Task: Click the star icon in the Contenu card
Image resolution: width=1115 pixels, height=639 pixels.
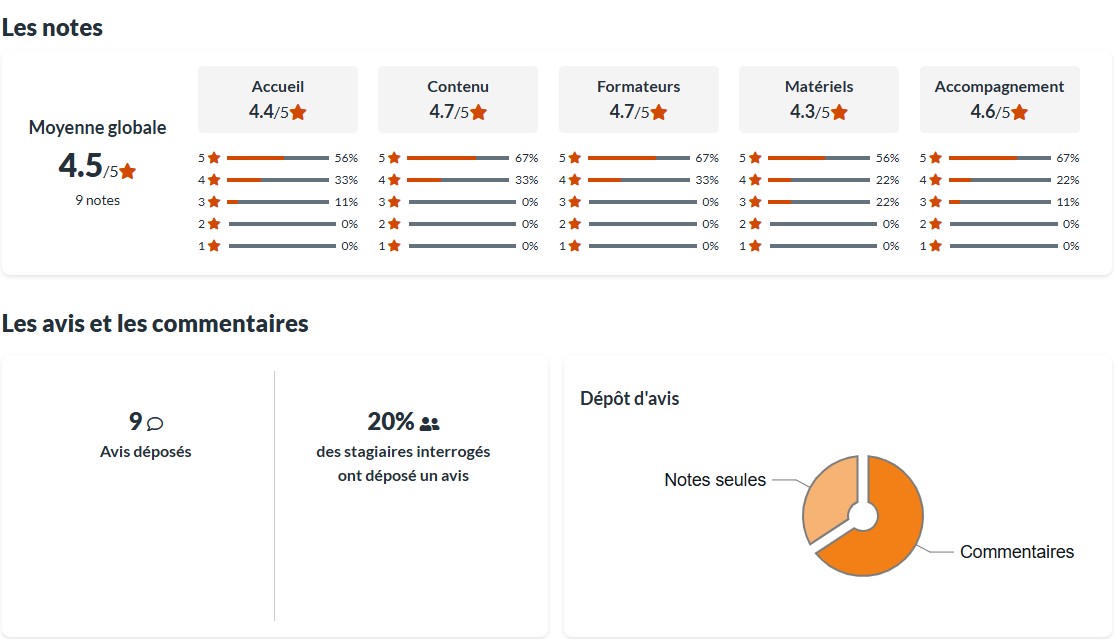Action: (479, 112)
